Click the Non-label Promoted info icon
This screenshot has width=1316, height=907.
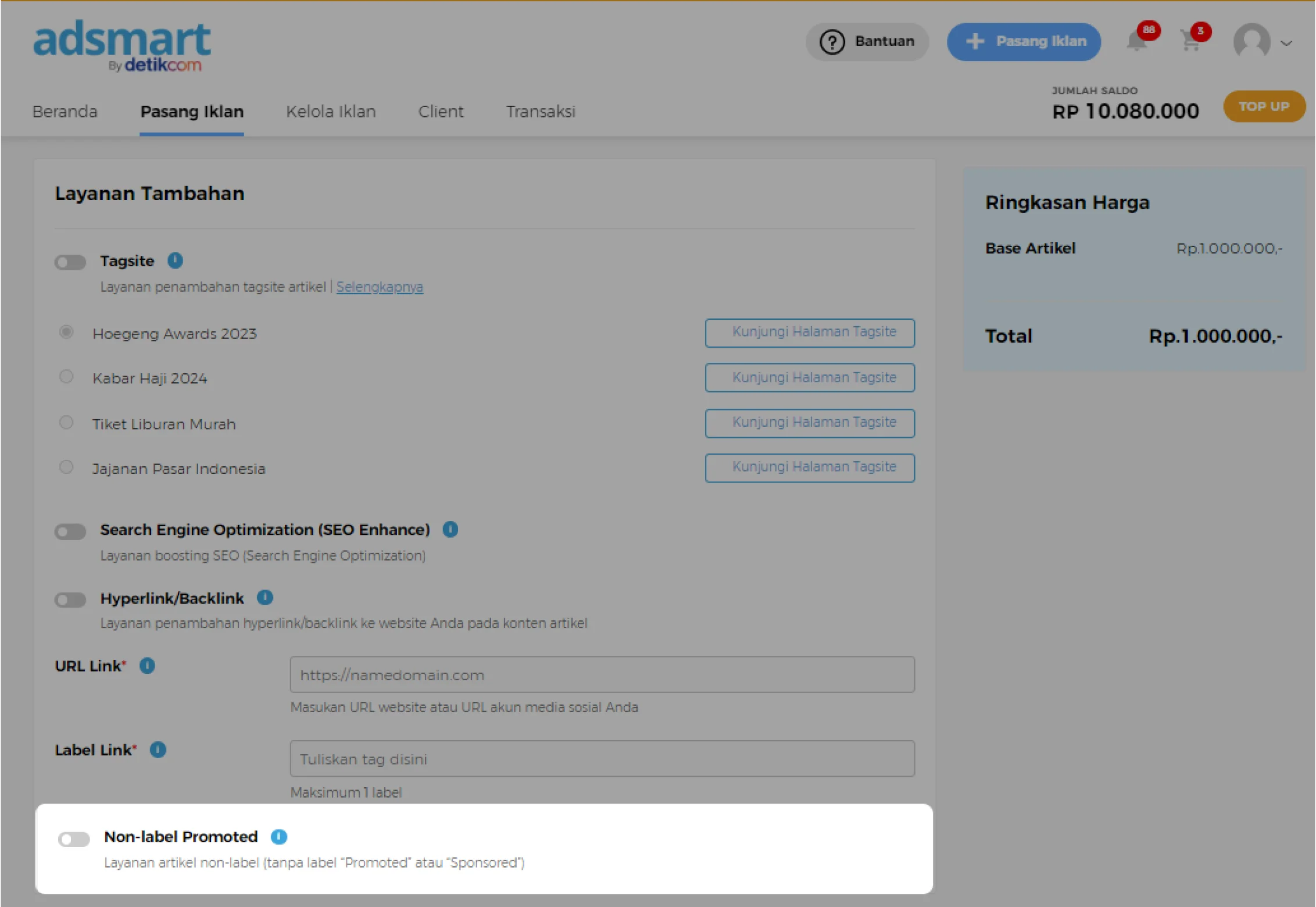coord(279,837)
